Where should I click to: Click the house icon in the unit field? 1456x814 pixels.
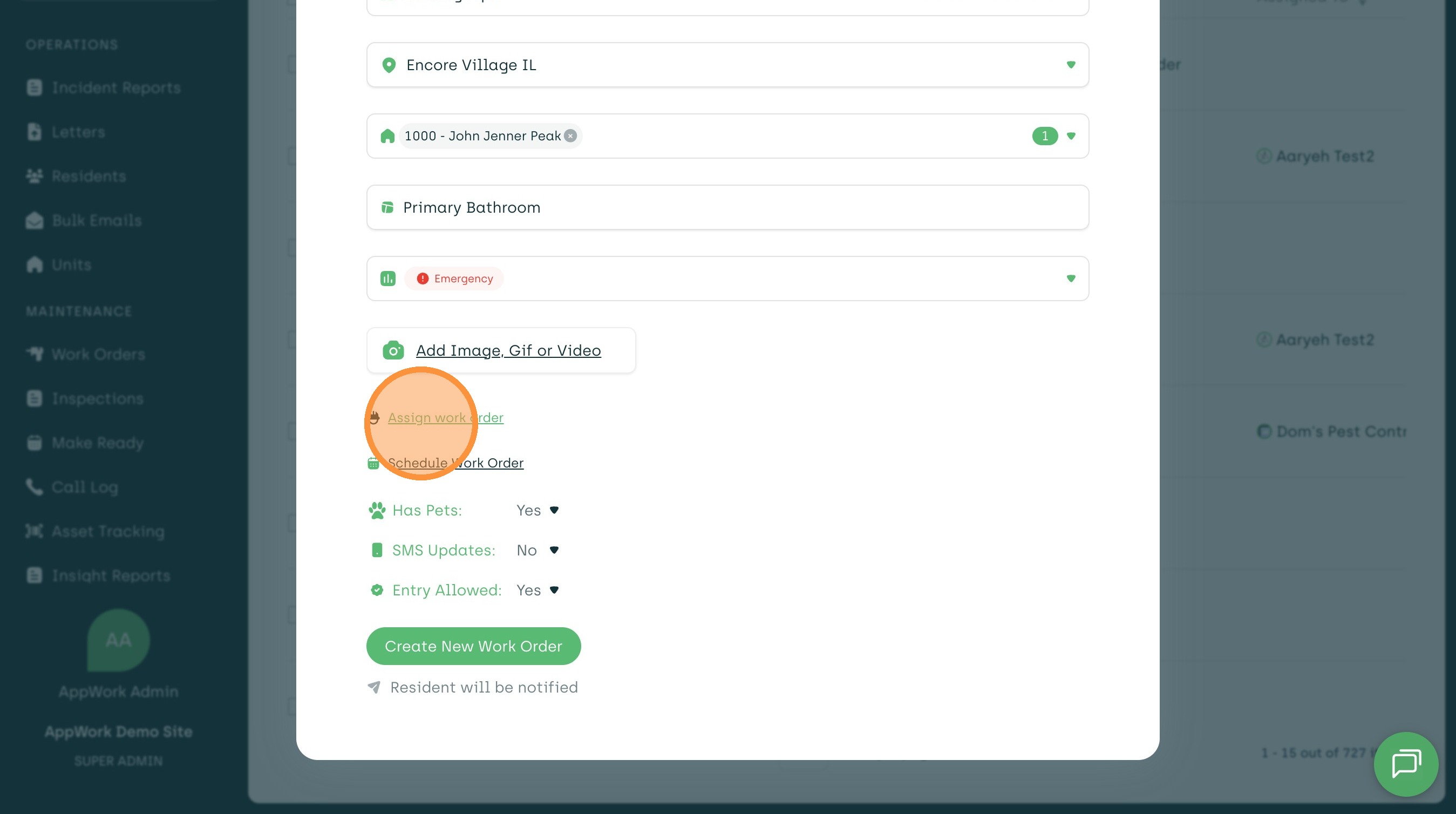(x=387, y=136)
